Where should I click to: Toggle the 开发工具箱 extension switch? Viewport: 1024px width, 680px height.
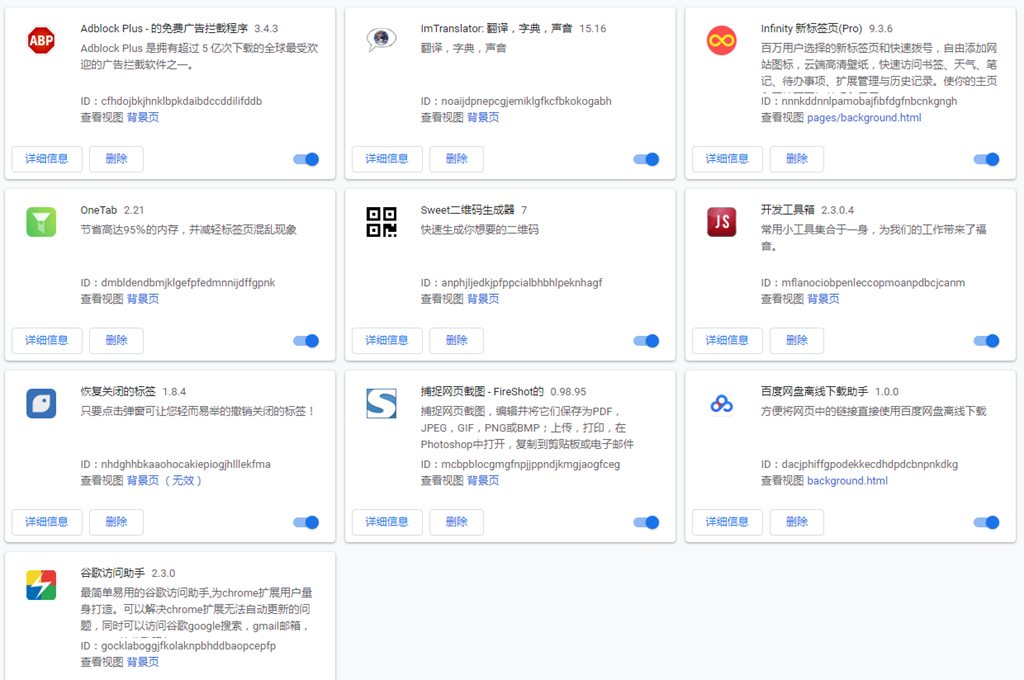(x=987, y=341)
